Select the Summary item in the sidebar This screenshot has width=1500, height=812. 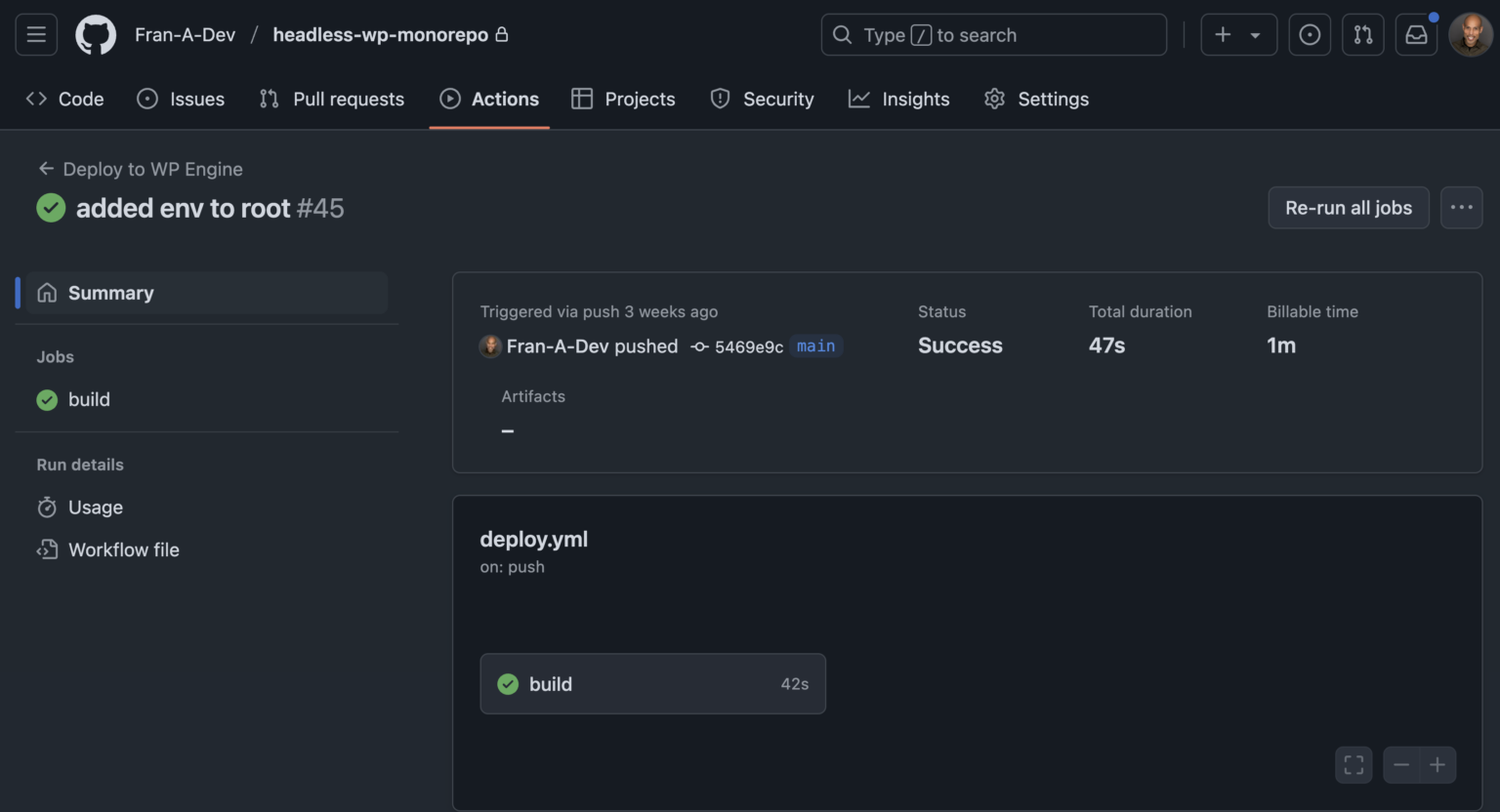click(110, 292)
